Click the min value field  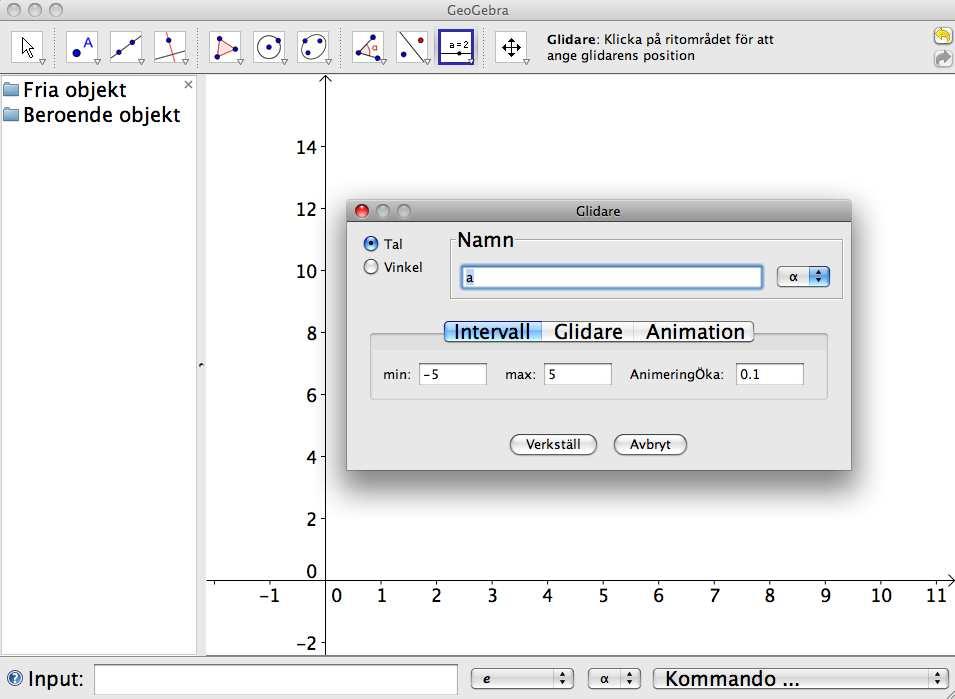click(453, 374)
